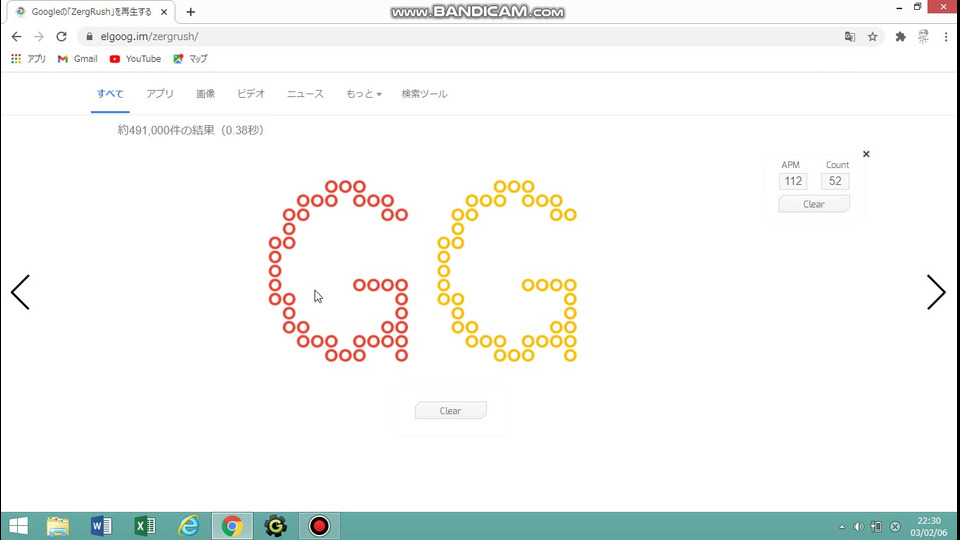Select the すべて search tab
The image size is (960, 540).
pyautogui.click(x=110, y=94)
